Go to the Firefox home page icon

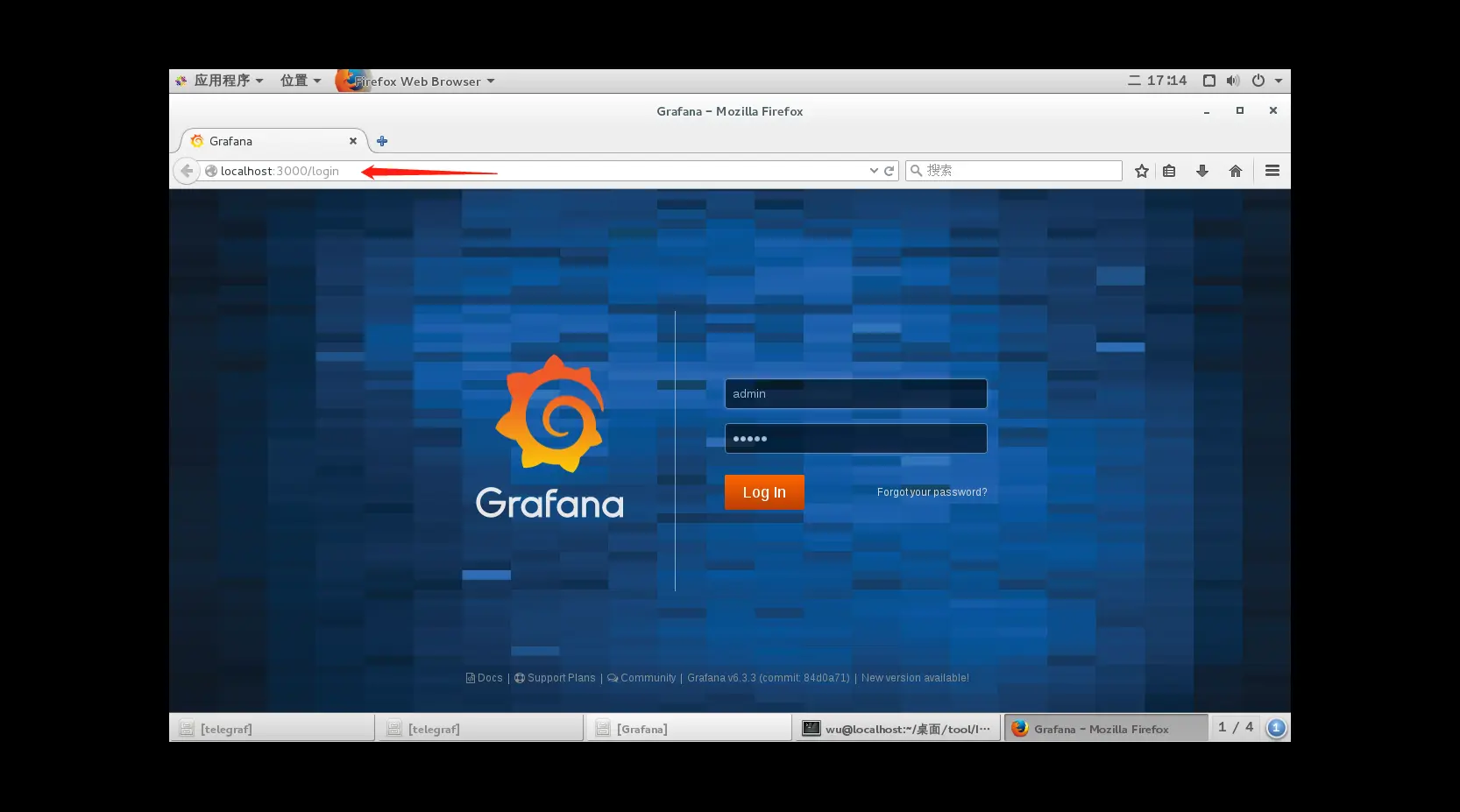coord(1236,171)
